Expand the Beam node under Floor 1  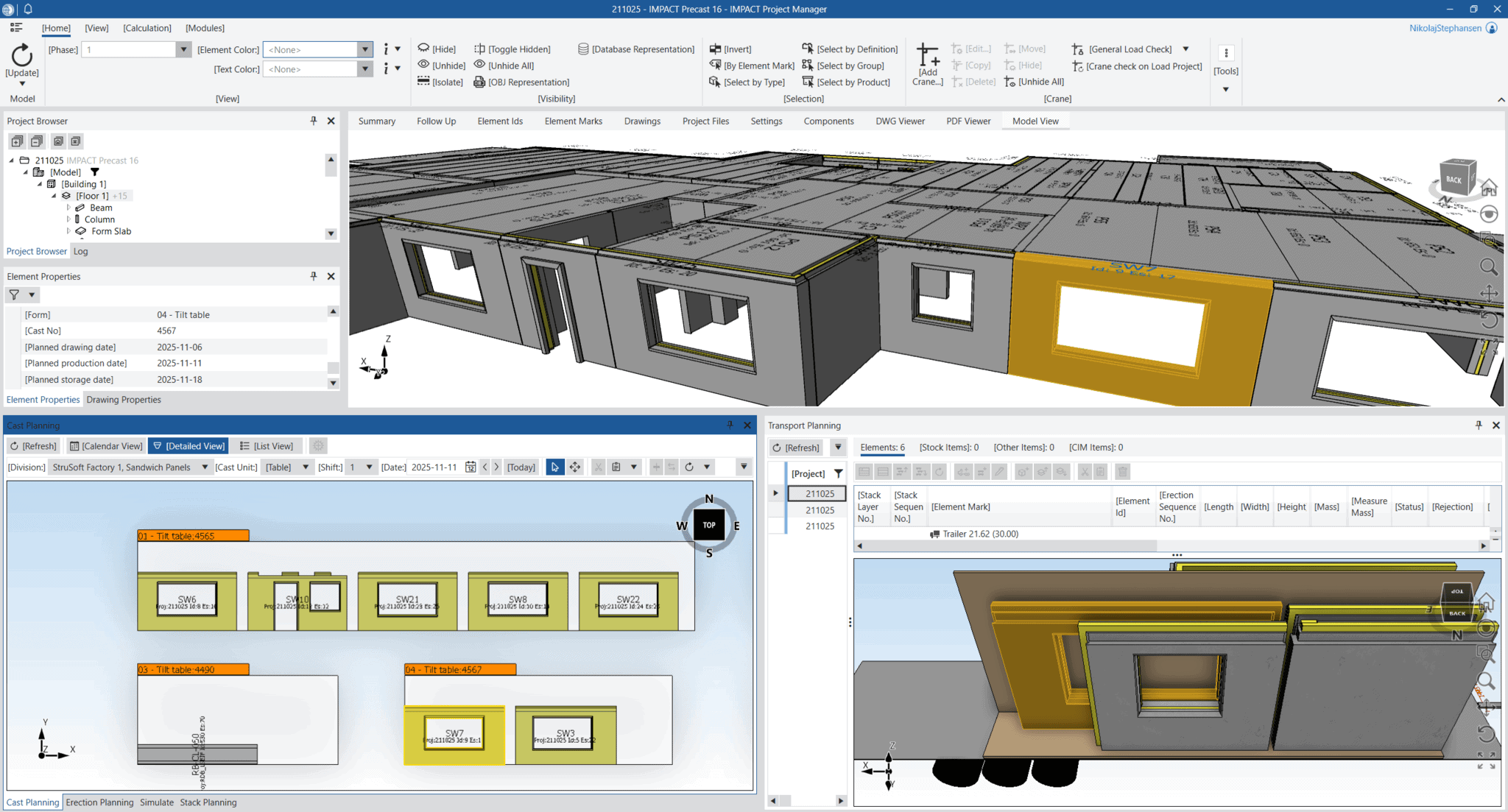tap(68, 208)
